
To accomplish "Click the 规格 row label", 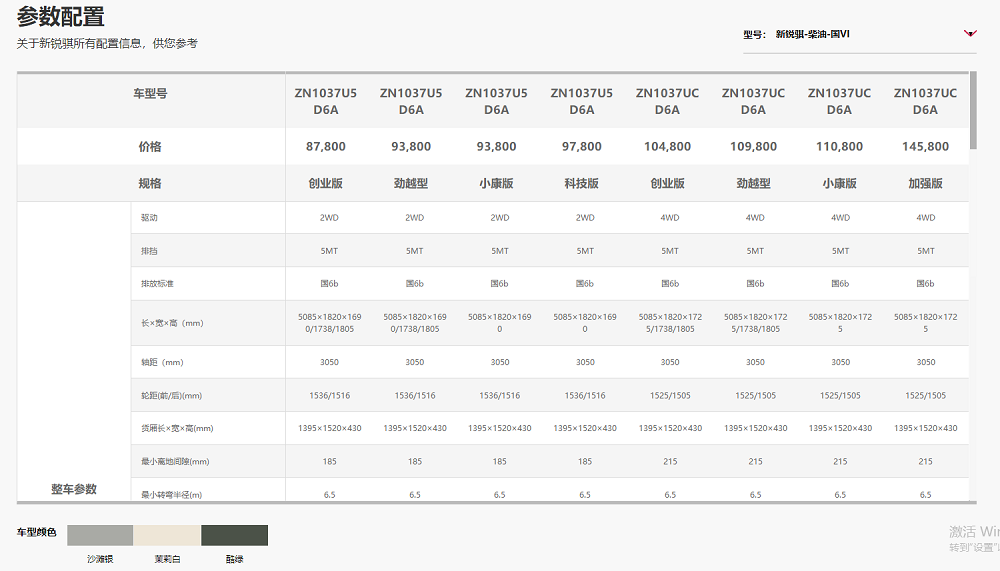I will coord(150,184).
